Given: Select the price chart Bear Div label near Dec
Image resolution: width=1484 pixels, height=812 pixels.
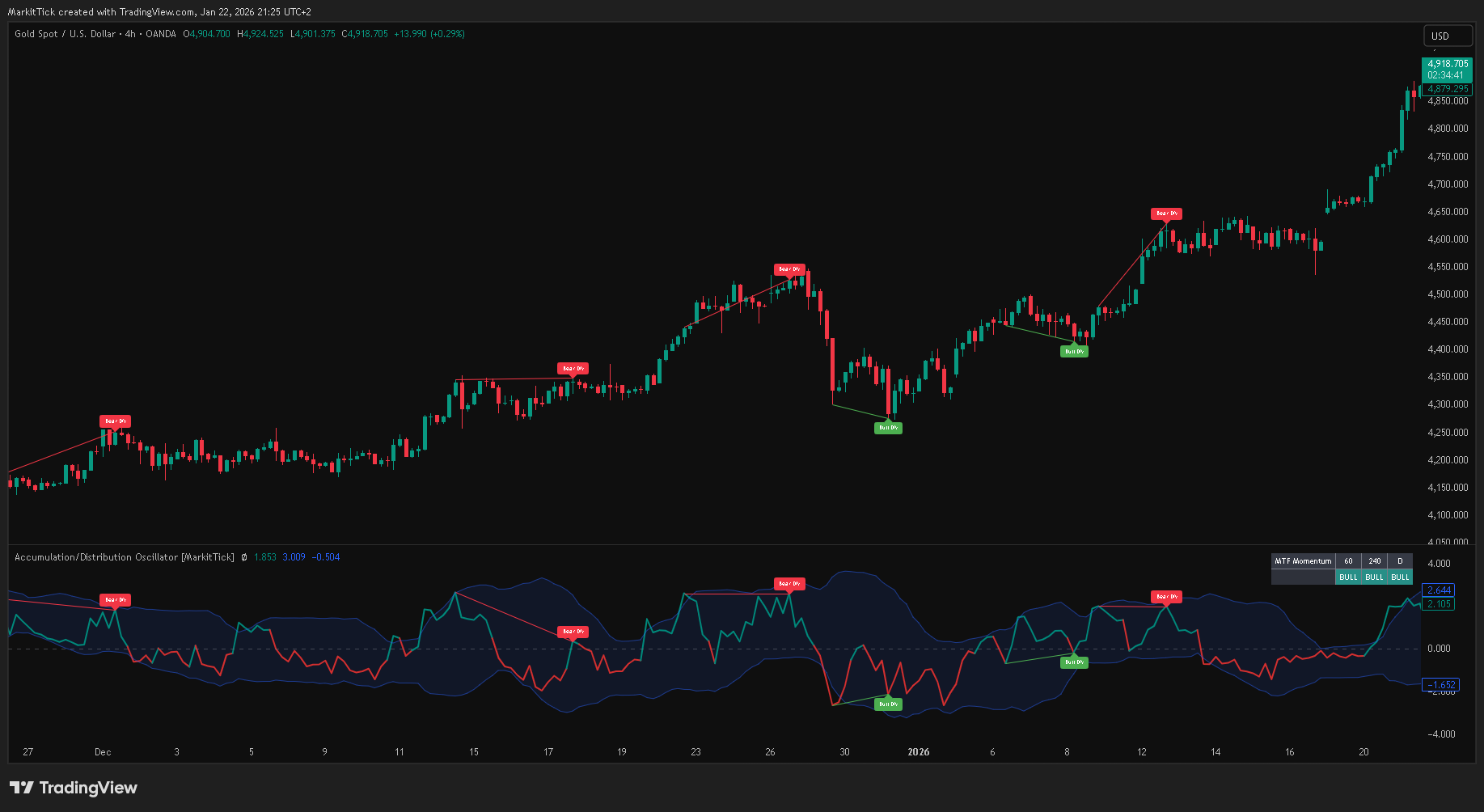Looking at the screenshot, I should pos(115,421).
